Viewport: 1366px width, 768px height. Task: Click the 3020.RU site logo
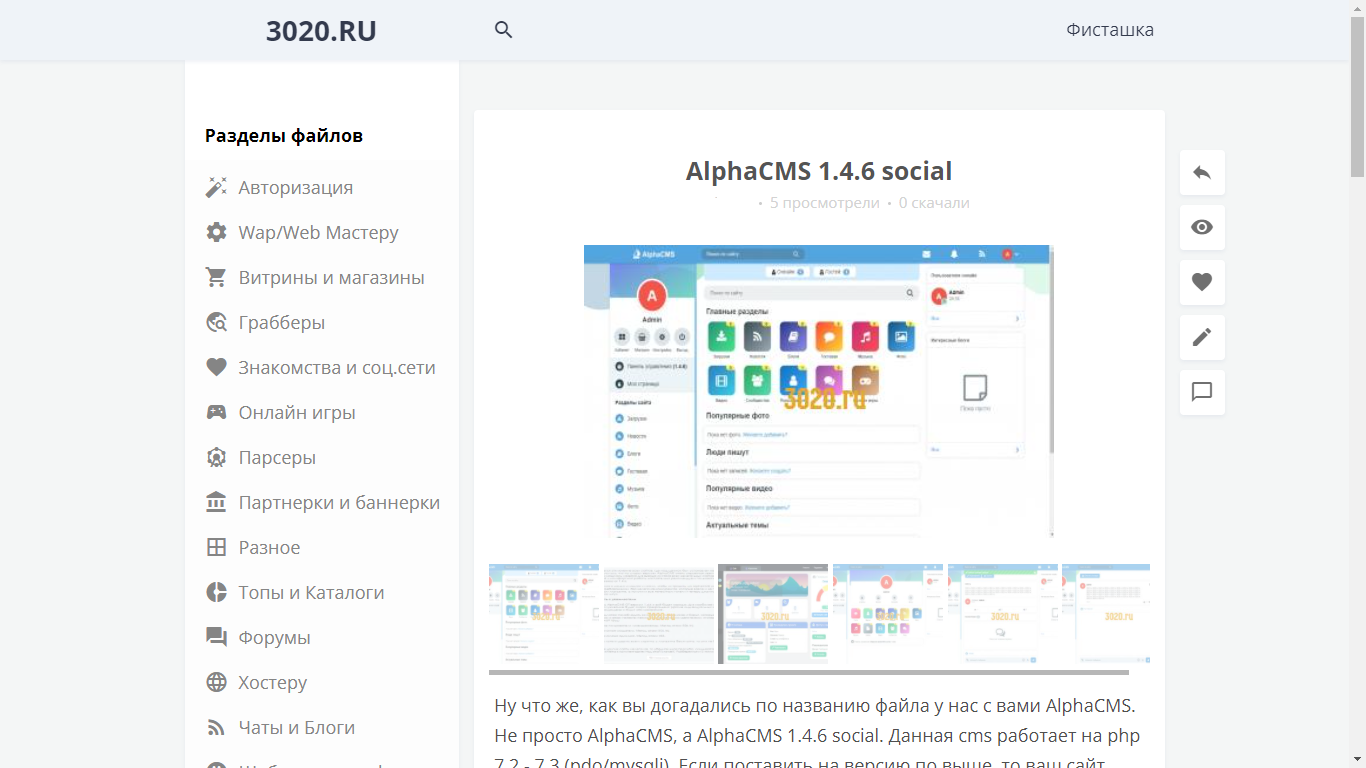coord(321,31)
